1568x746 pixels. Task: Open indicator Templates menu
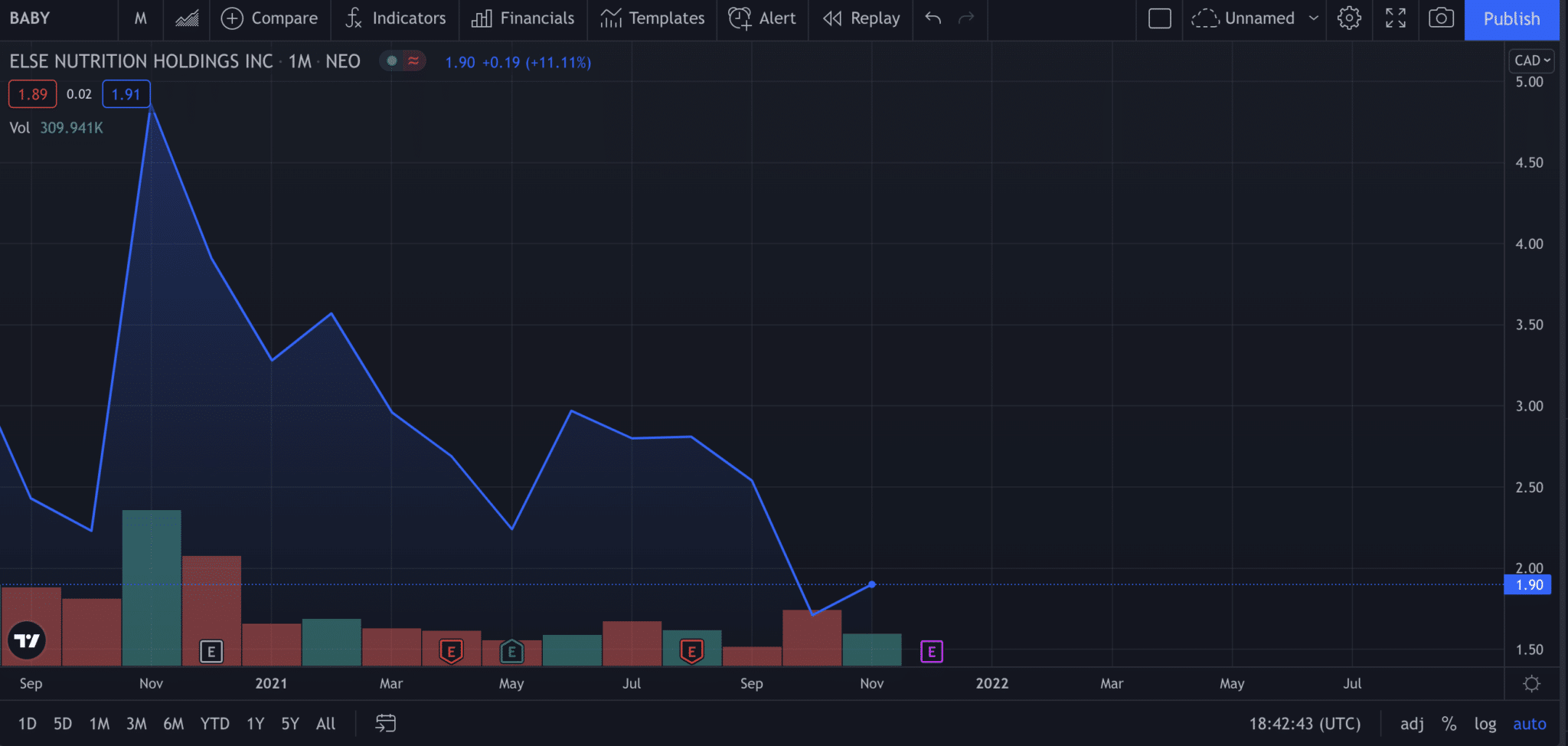pyautogui.click(x=652, y=18)
